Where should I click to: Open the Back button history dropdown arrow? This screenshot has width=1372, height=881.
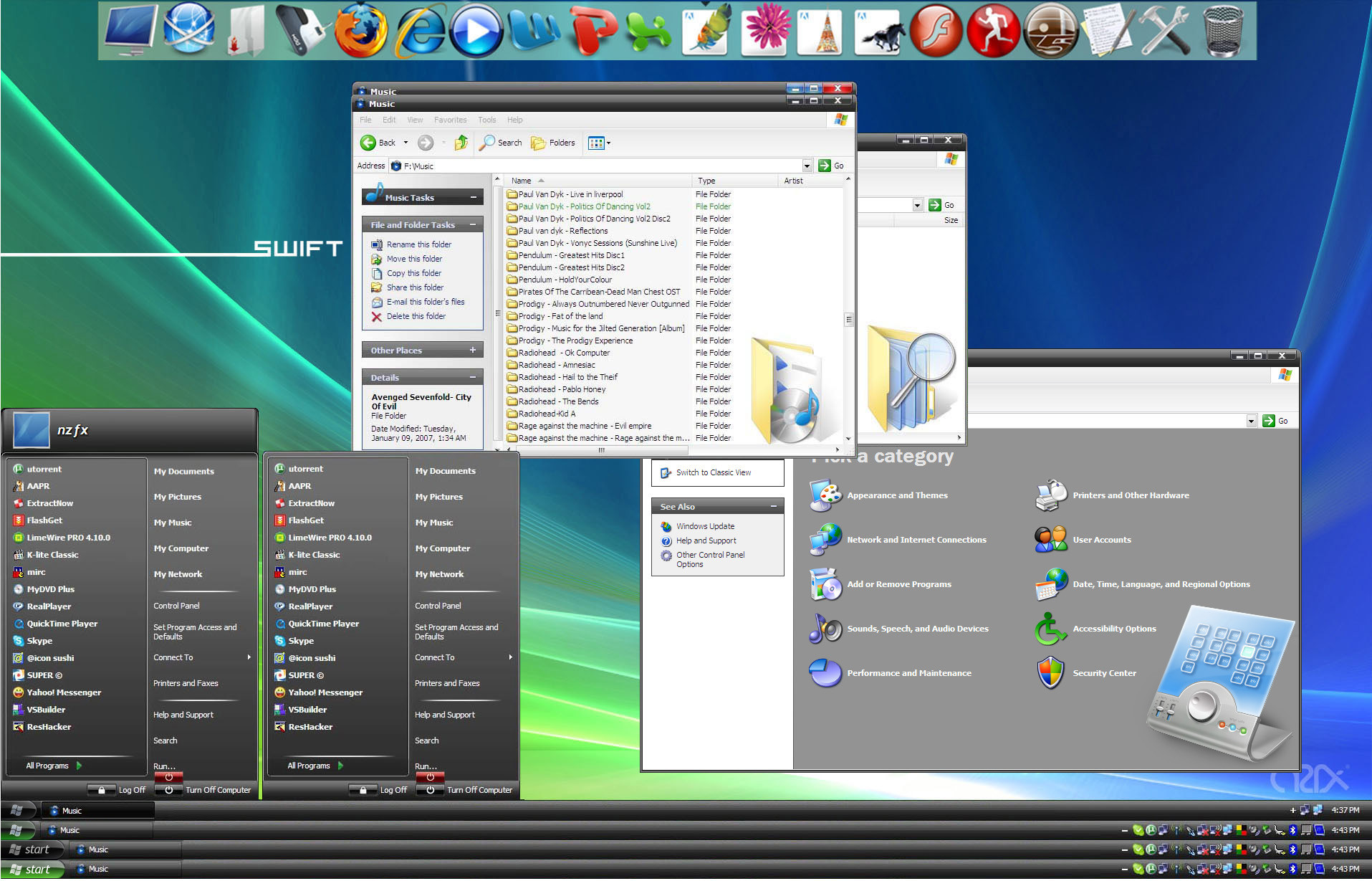406,143
